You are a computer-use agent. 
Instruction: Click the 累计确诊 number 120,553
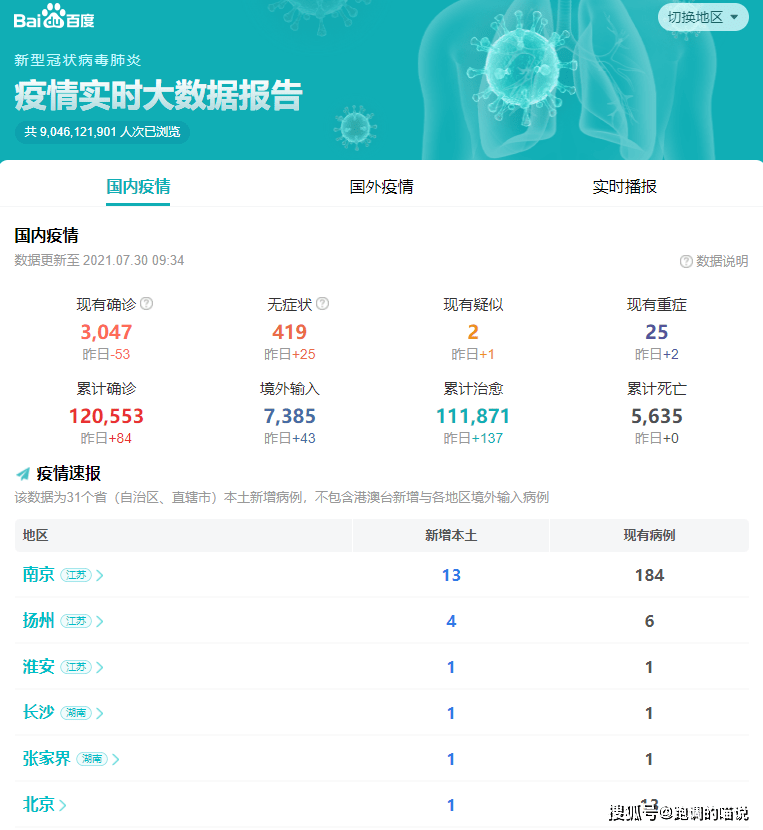pos(106,416)
